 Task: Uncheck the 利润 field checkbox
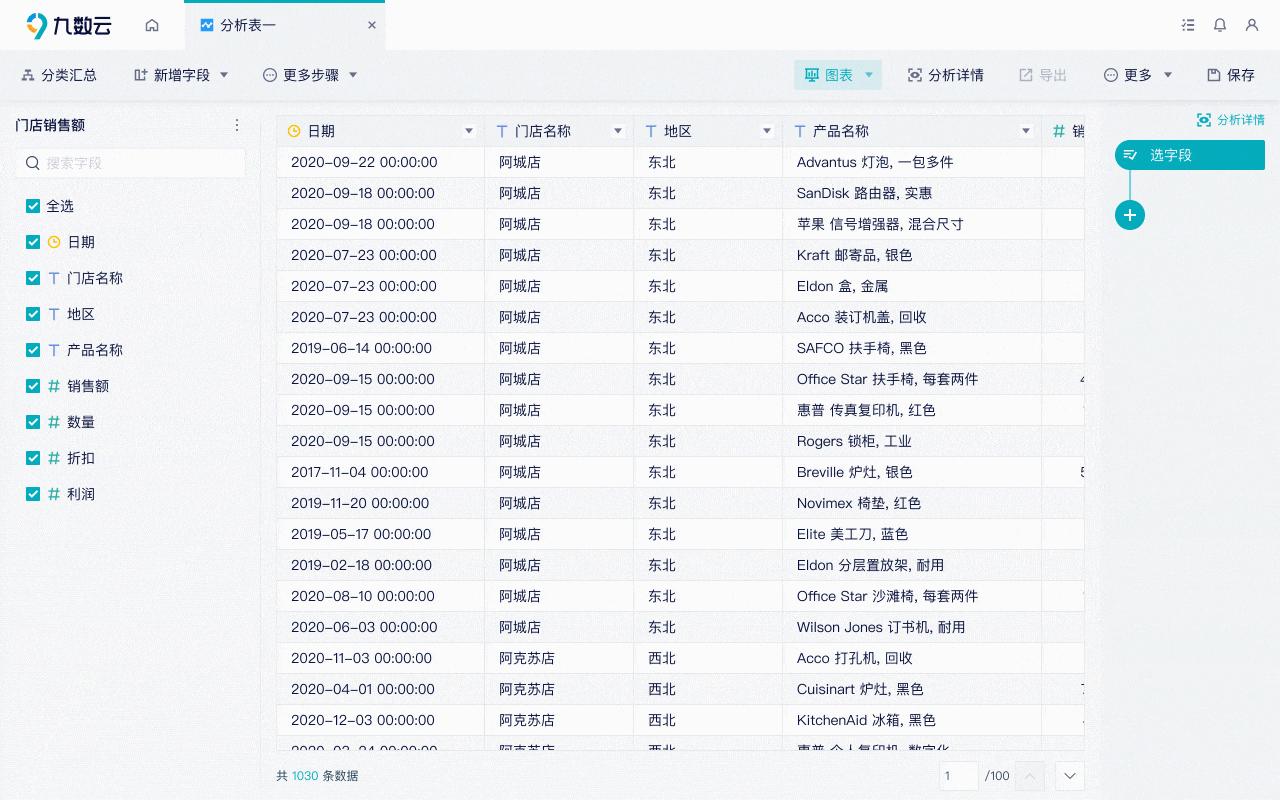tap(33, 494)
